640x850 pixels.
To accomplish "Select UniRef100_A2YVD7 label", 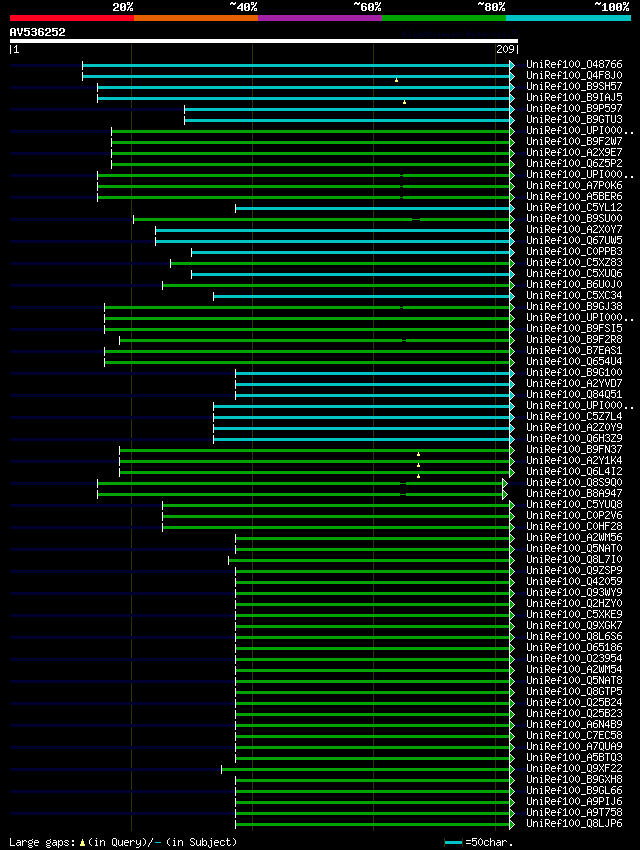I will pos(574,383).
